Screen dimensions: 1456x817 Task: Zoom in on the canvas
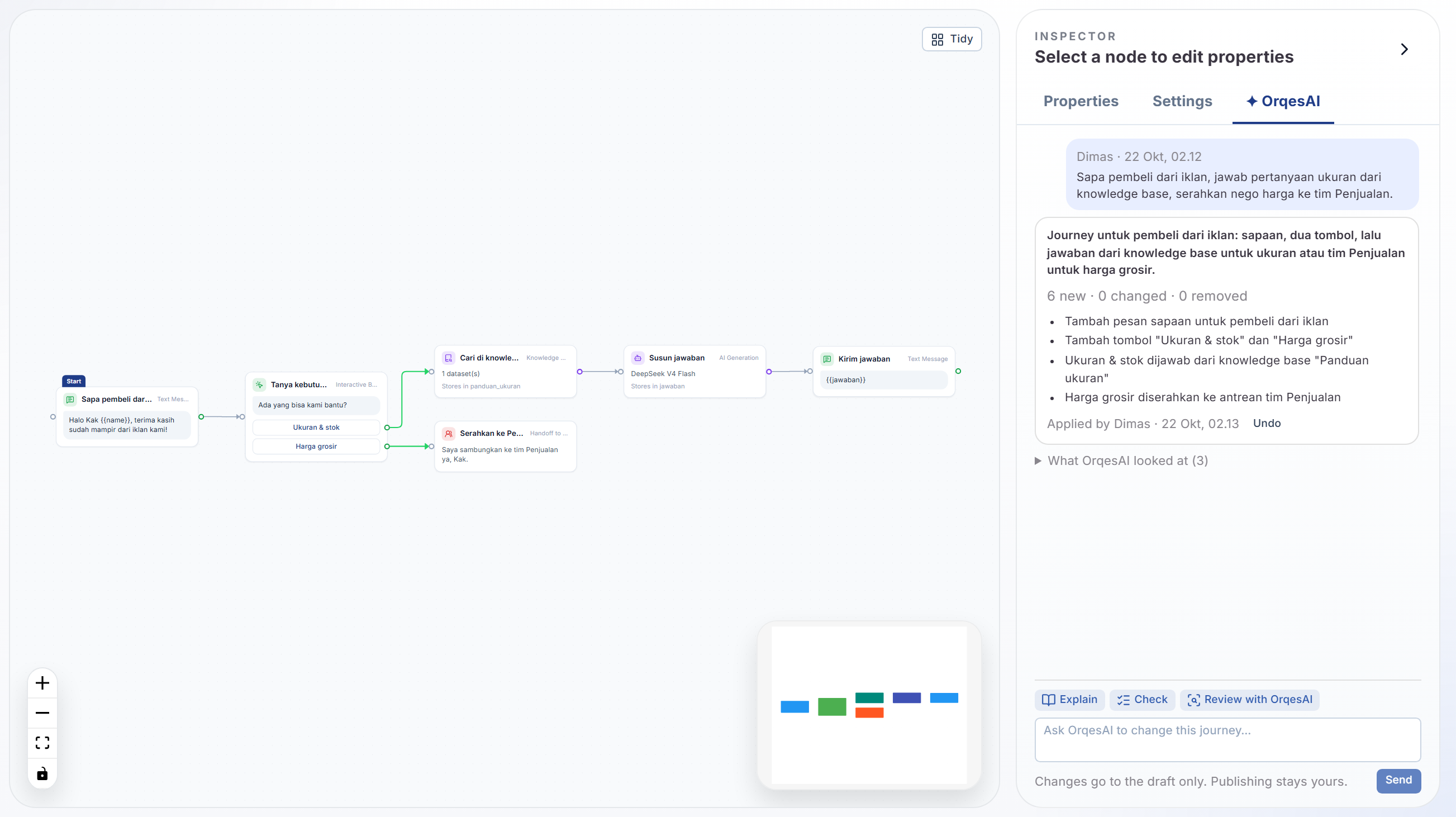point(42,683)
